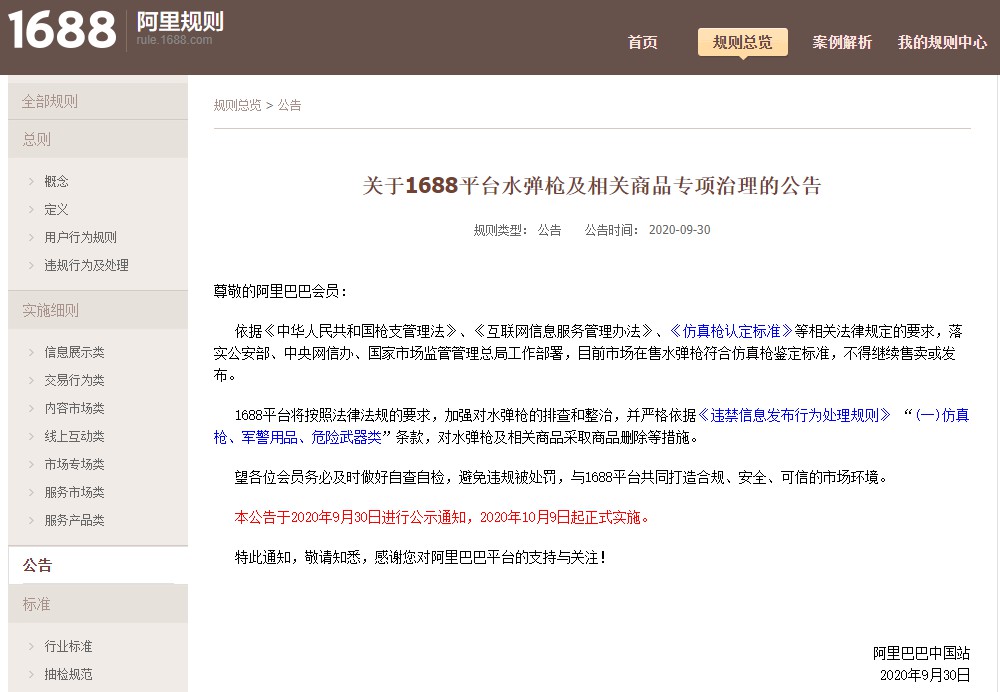
Task: Click the chevron arrow beside 线上互动类
Action: tap(31, 436)
